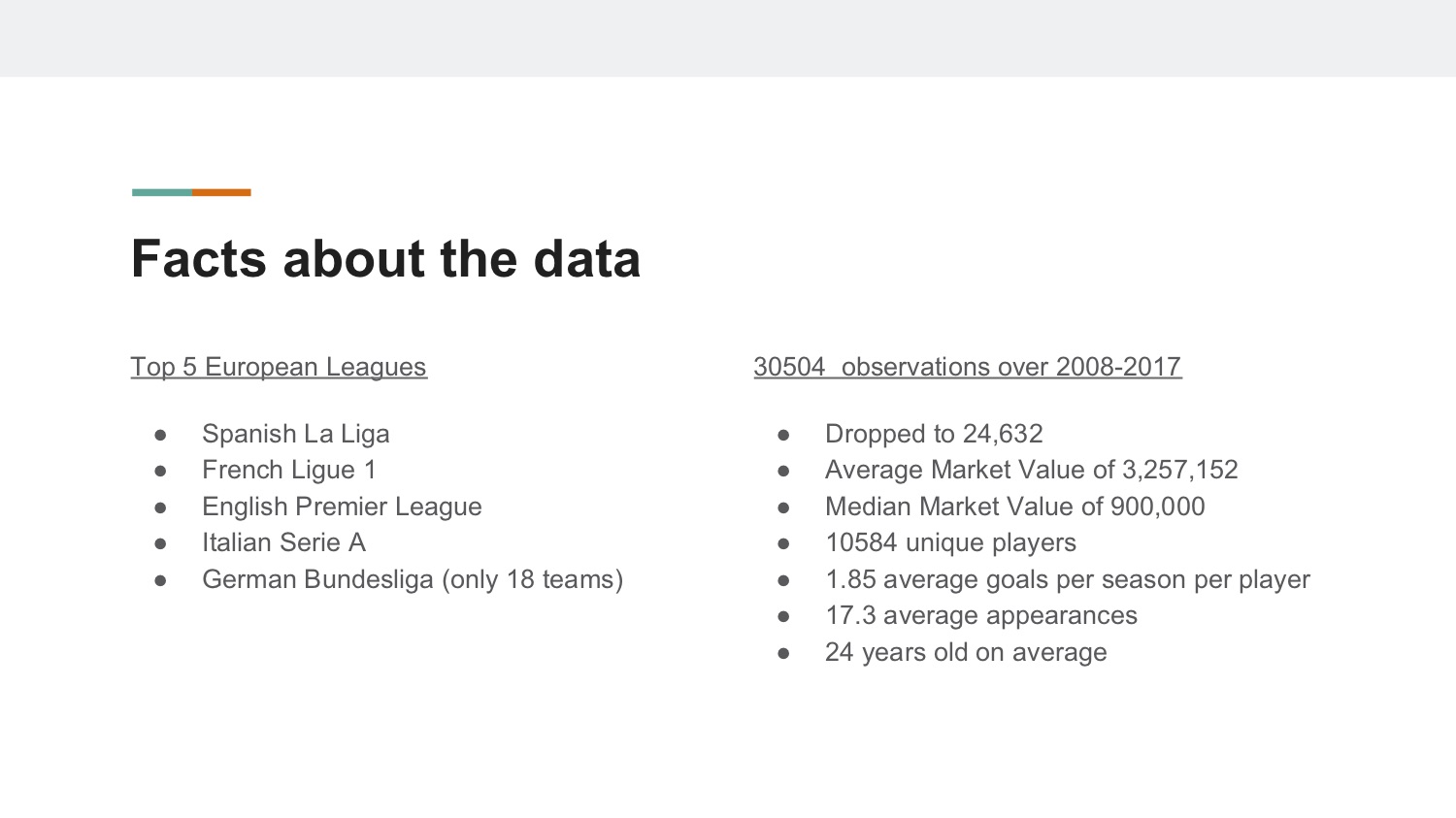This screenshot has height=818, width=1456.
Task: Select 'Average Market Value of 3,257,152' text
Action: pos(1032,470)
